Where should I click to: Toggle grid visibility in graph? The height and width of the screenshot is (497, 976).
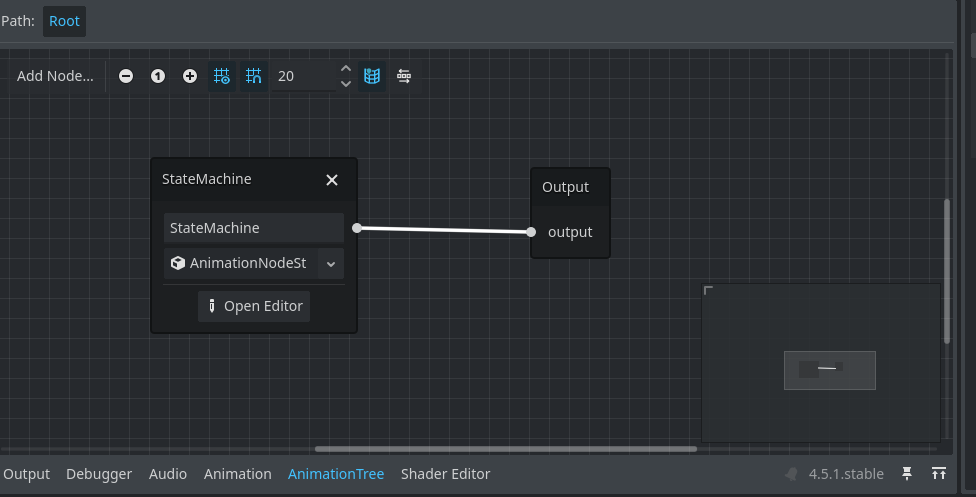click(222, 76)
